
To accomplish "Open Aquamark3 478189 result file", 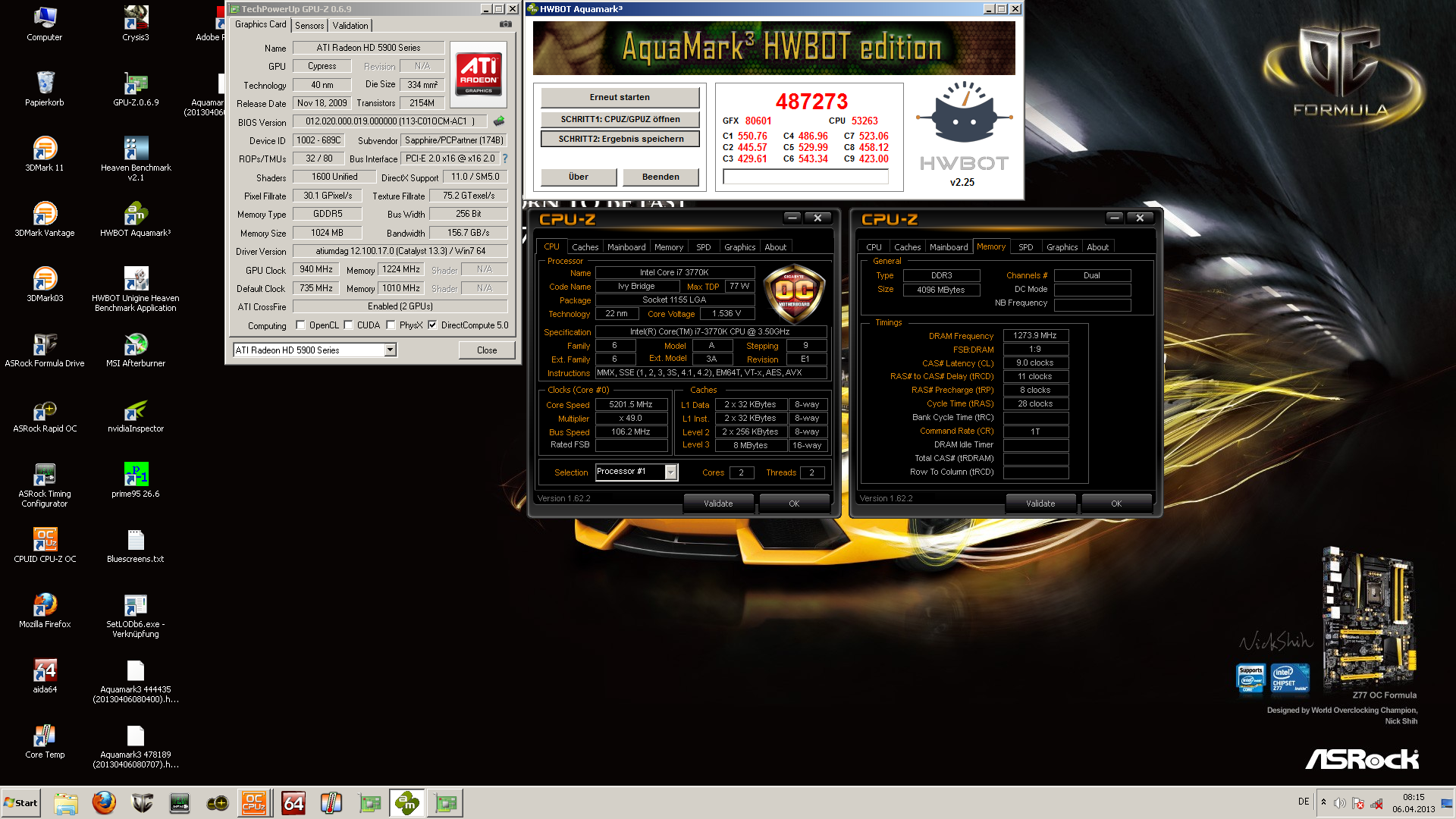I will point(136,745).
